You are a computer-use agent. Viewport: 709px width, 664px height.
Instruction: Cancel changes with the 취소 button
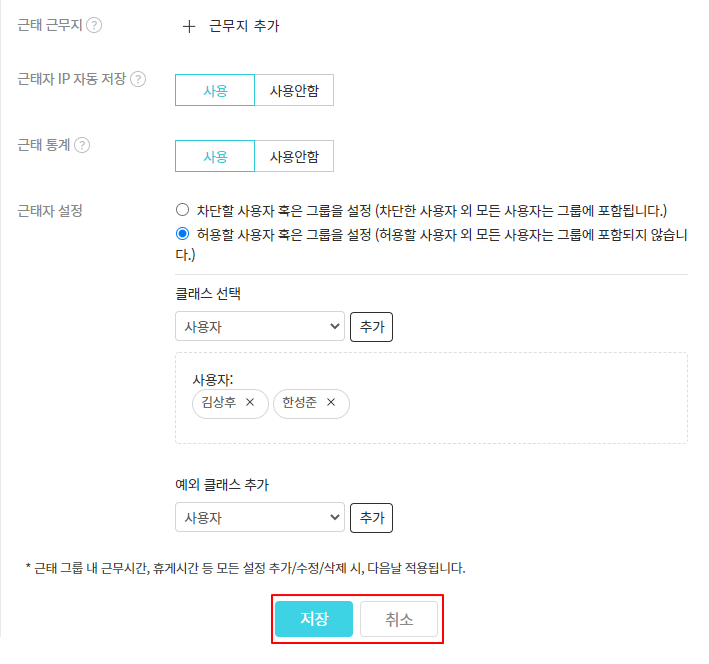click(x=399, y=619)
